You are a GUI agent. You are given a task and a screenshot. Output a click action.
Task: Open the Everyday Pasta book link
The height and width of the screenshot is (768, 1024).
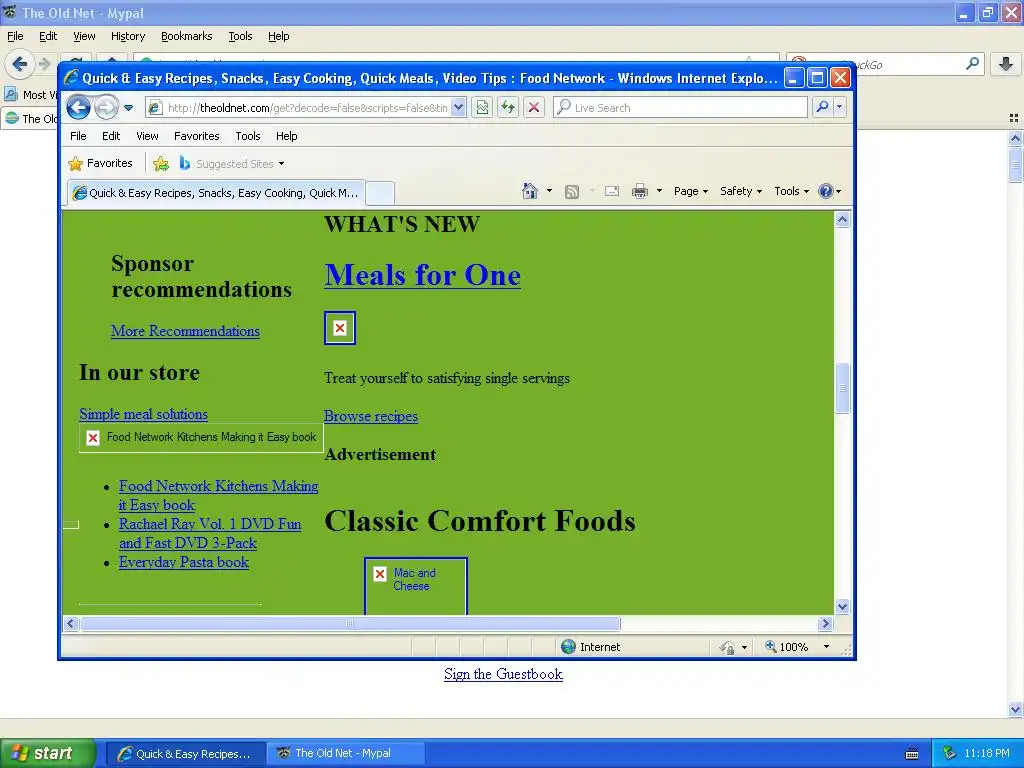click(184, 562)
